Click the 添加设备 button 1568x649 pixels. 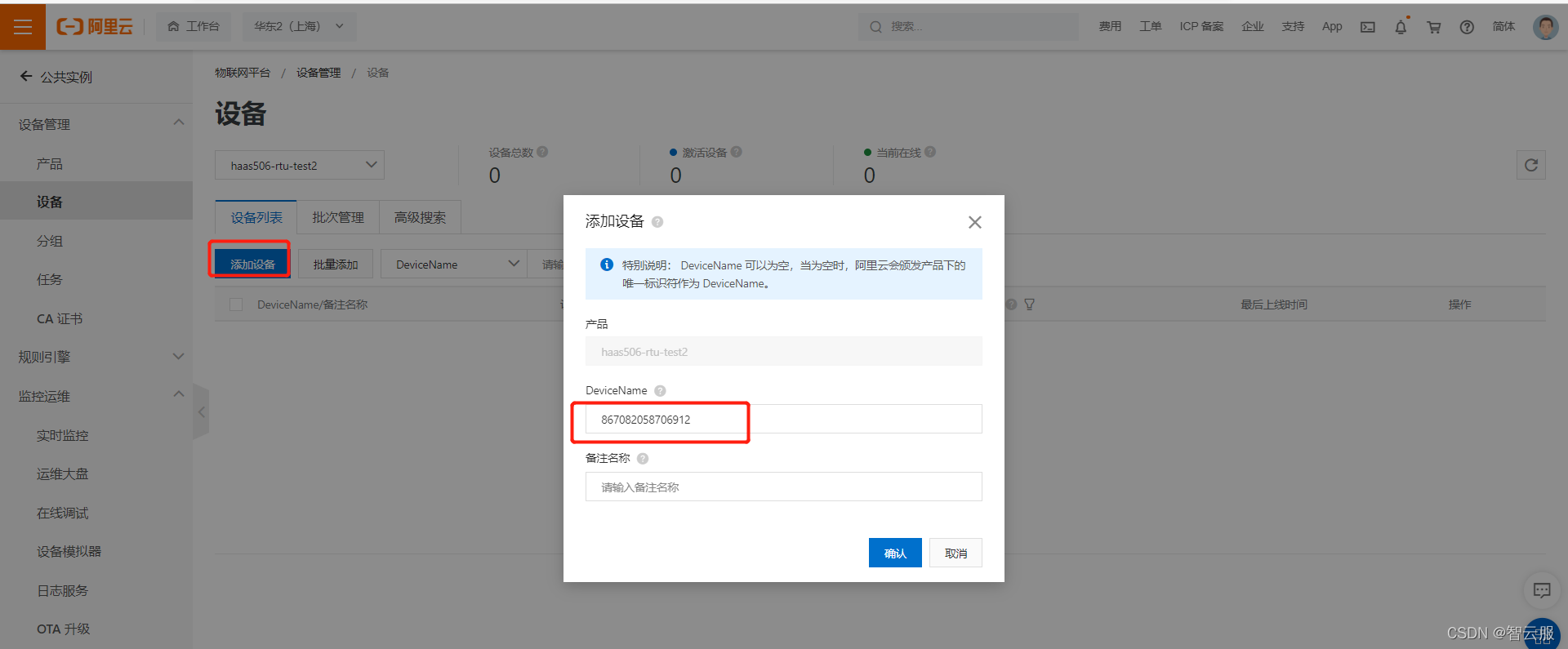point(252,264)
